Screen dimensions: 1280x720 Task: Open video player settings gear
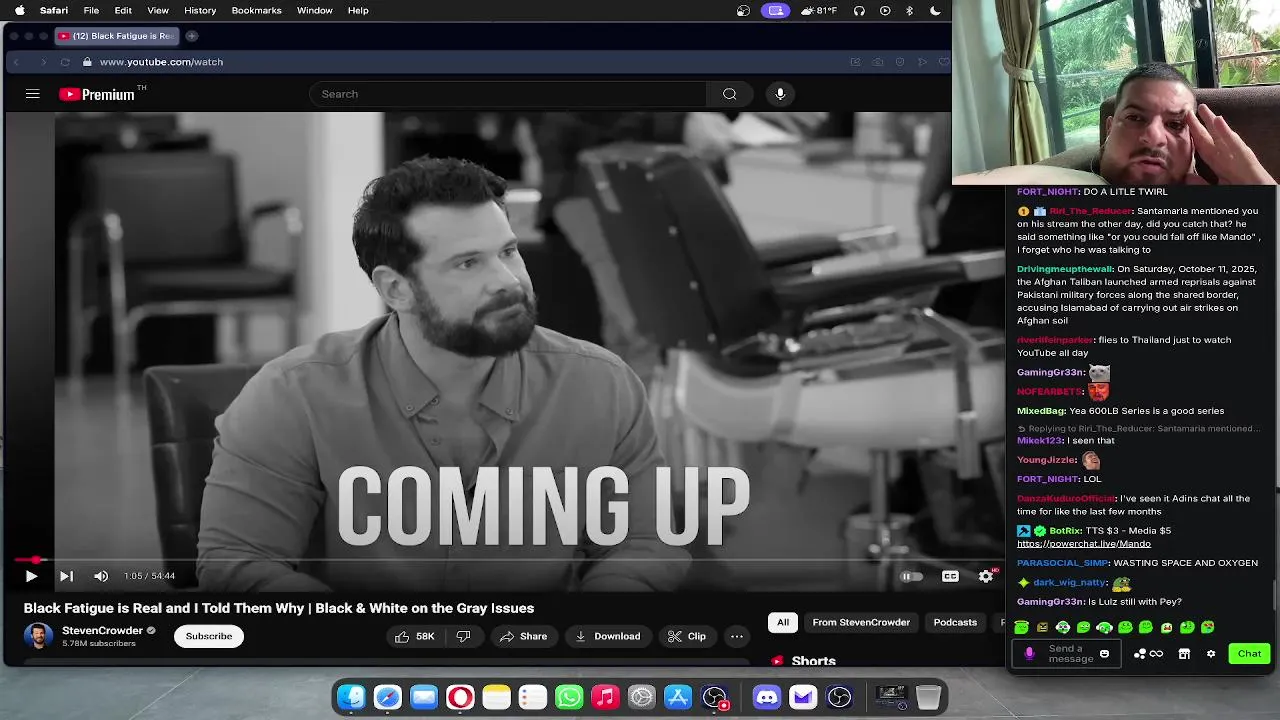(986, 576)
